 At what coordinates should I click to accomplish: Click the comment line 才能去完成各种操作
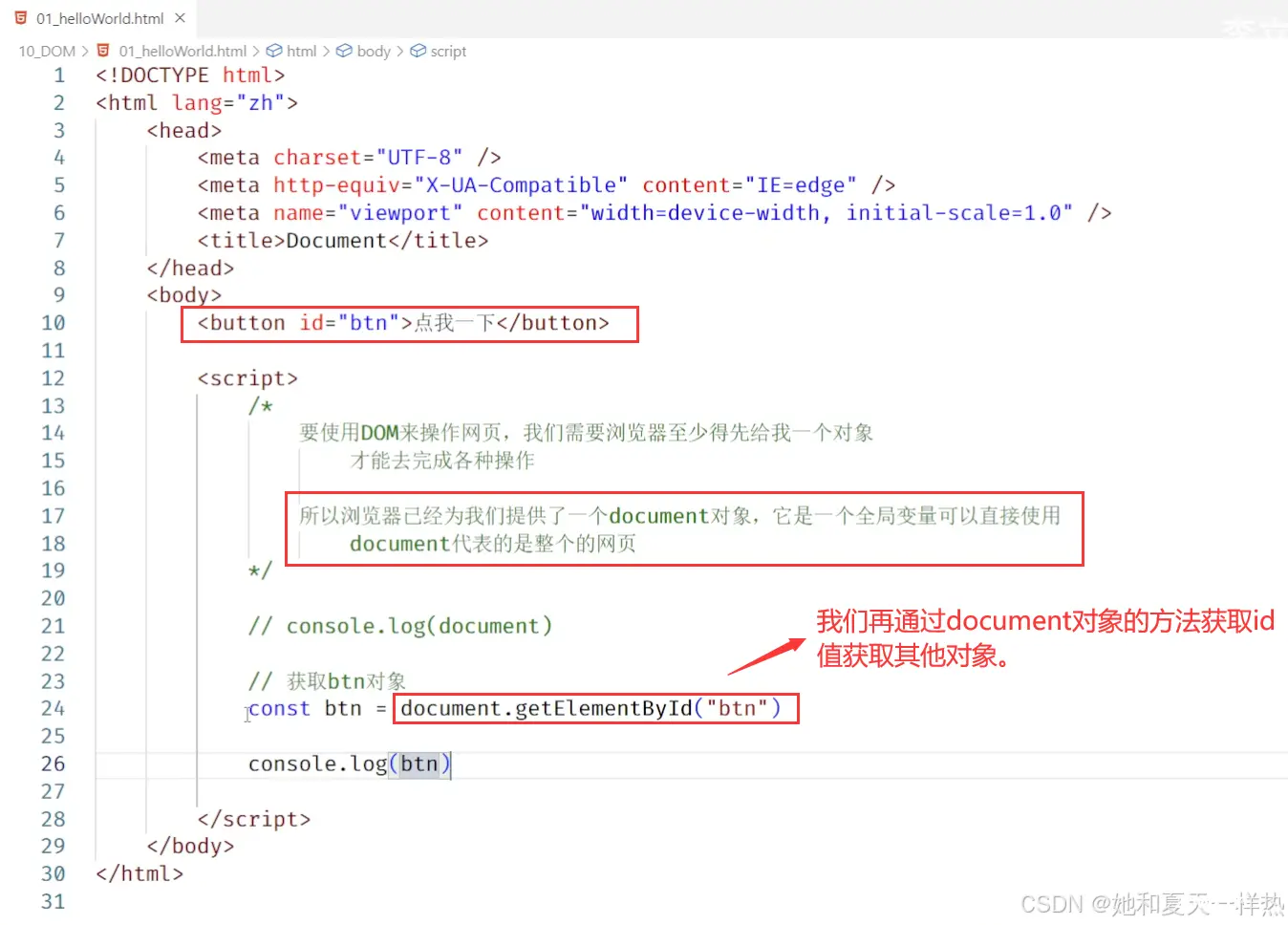click(442, 461)
